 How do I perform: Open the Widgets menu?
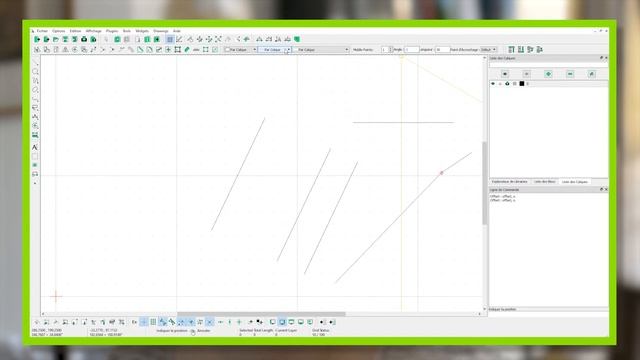142,31
